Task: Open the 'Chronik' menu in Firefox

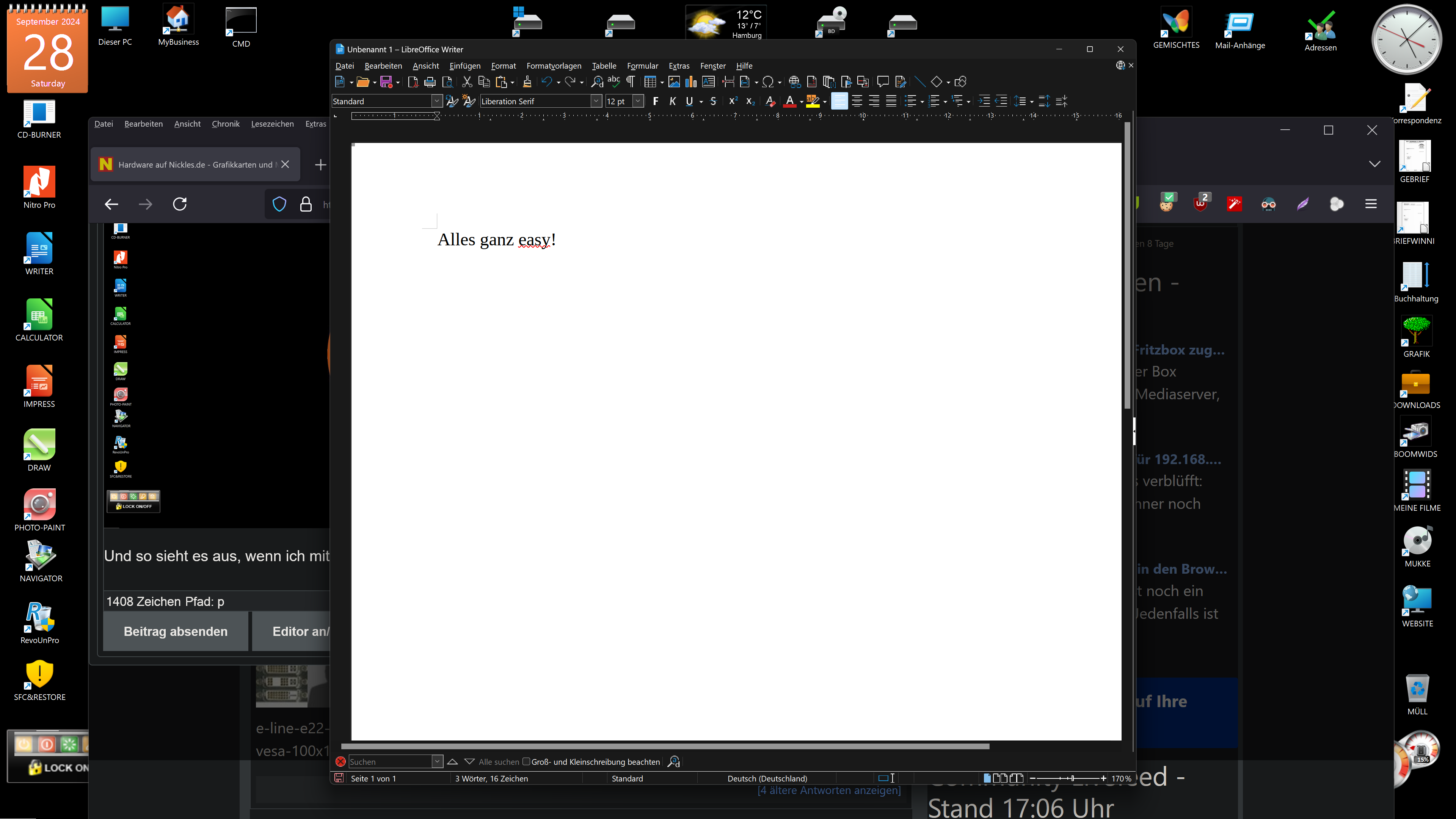Action: click(x=226, y=124)
